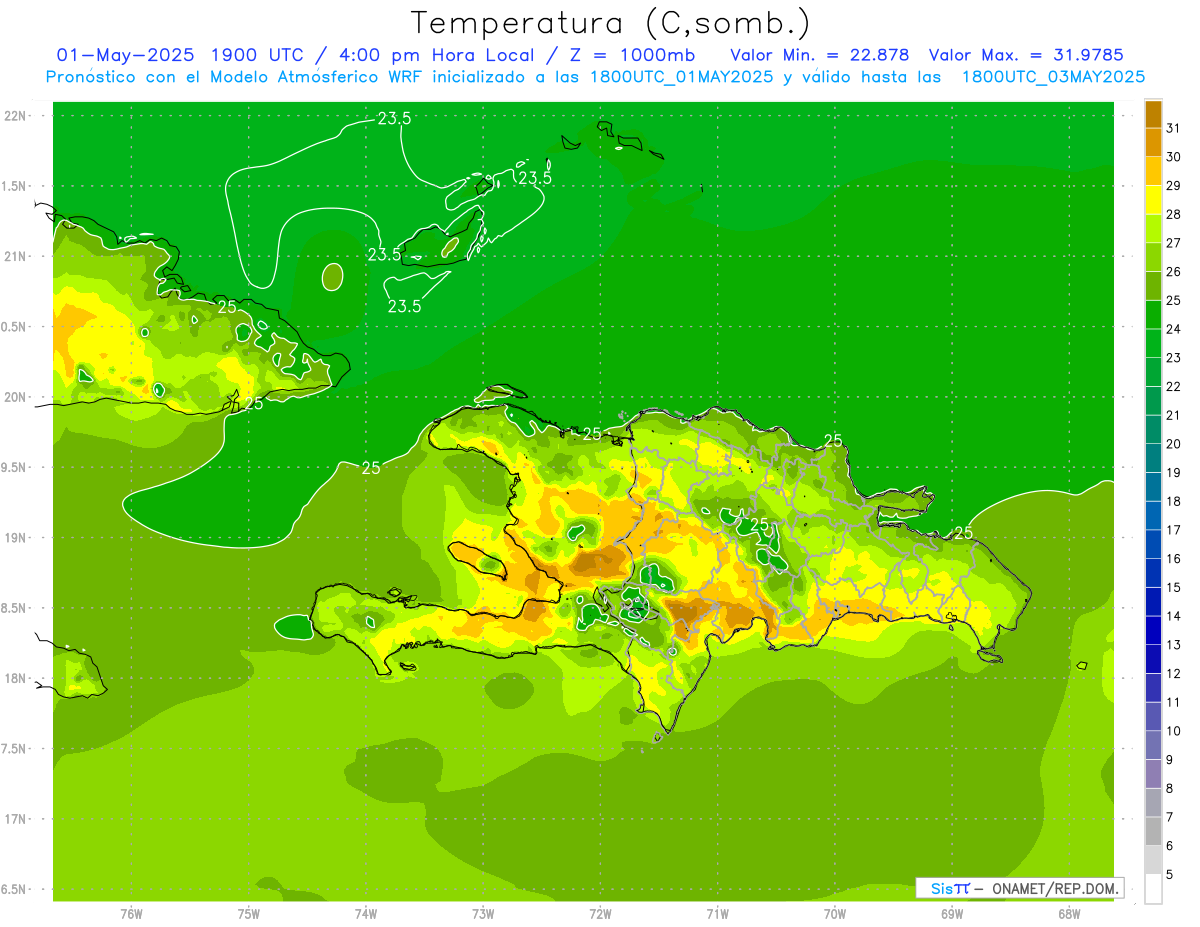
Task: Click the '28' color scale label
Action: pos(1174,214)
